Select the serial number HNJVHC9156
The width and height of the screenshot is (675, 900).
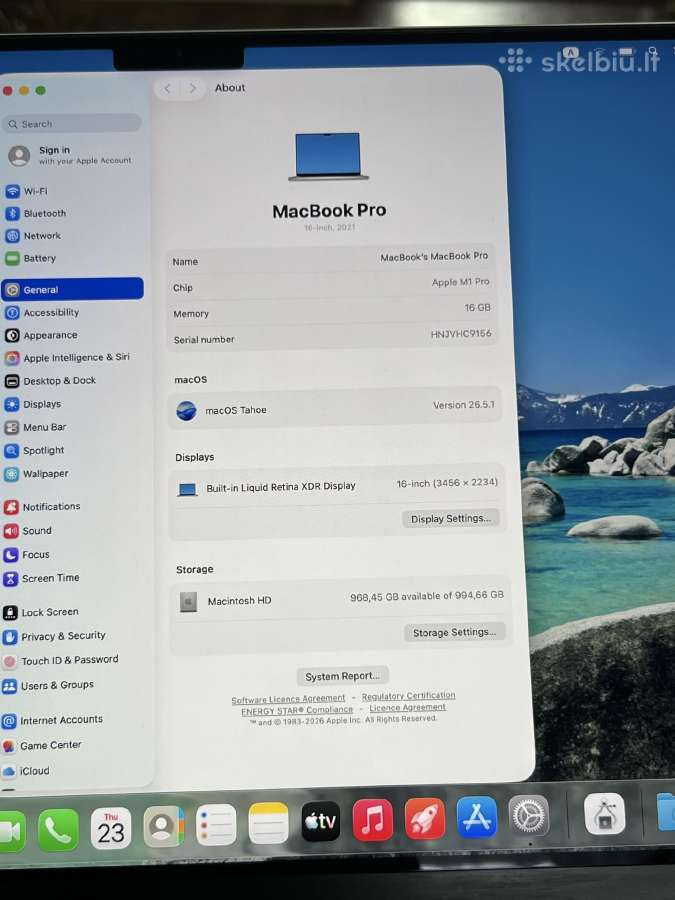click(461, 333)
